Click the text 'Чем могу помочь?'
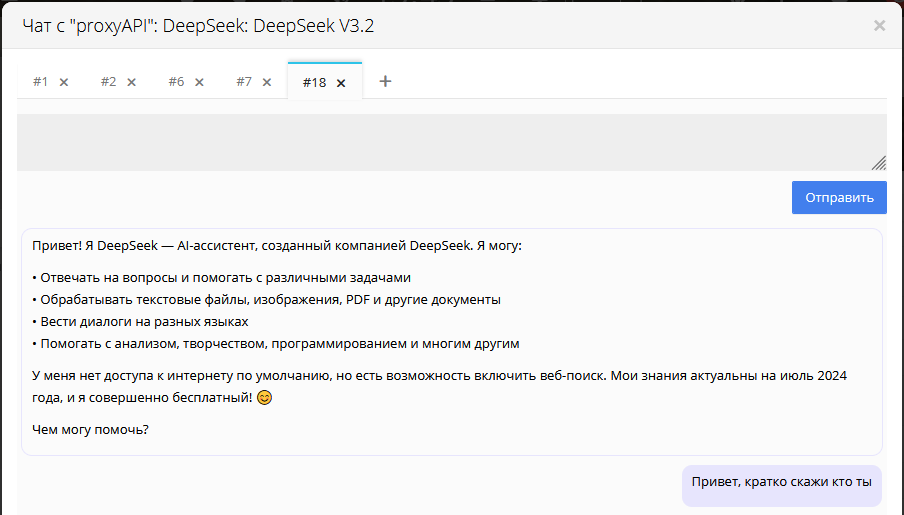This screenshot has height=515, width=904. (91, 430)
